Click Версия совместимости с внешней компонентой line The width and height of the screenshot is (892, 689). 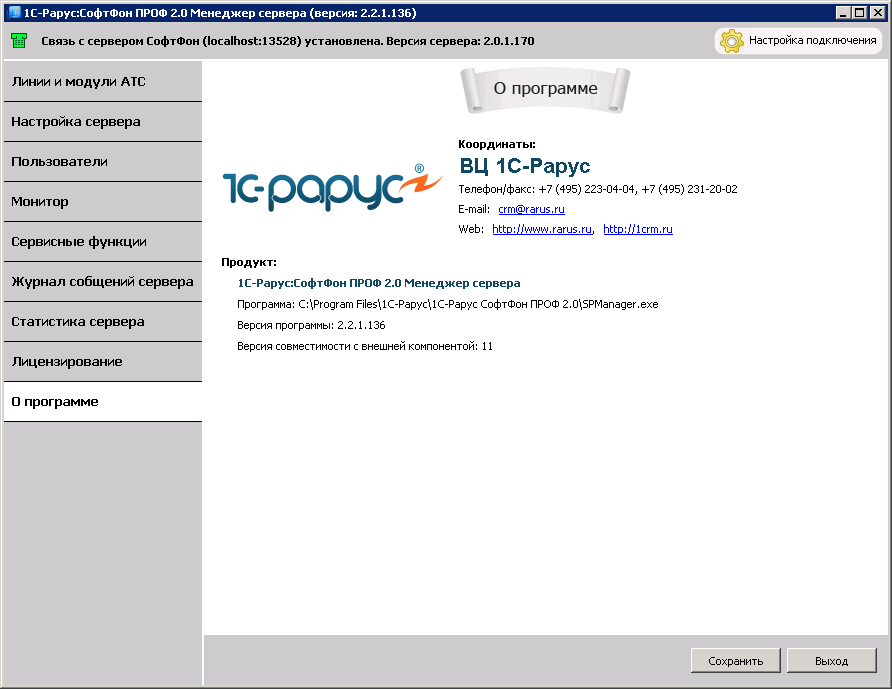tap(365, 346)
